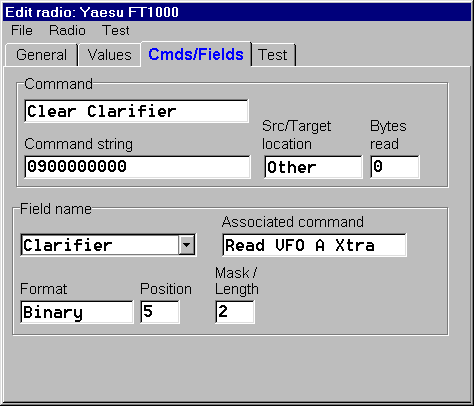Click the Bytes read field
This screenshot has width=474, height=406.
[395, 167]
